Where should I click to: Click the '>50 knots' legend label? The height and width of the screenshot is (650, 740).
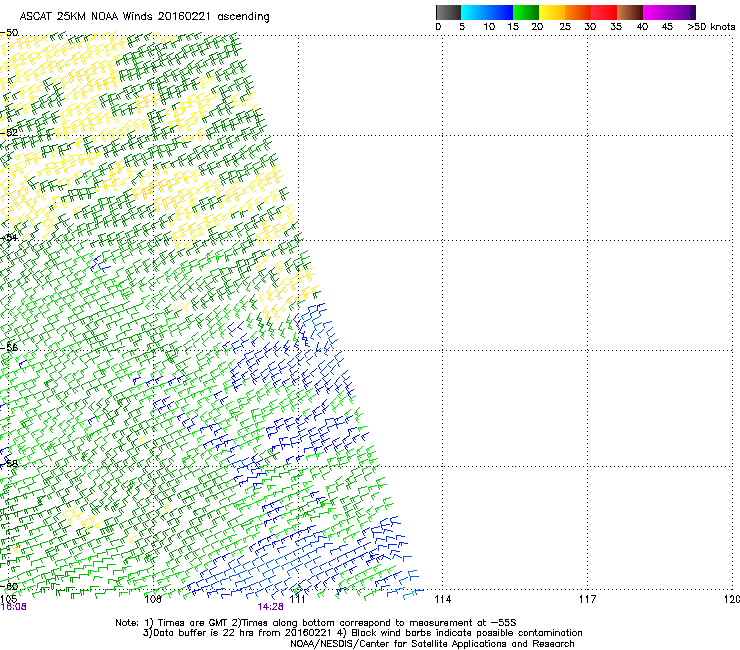point(711,27)
